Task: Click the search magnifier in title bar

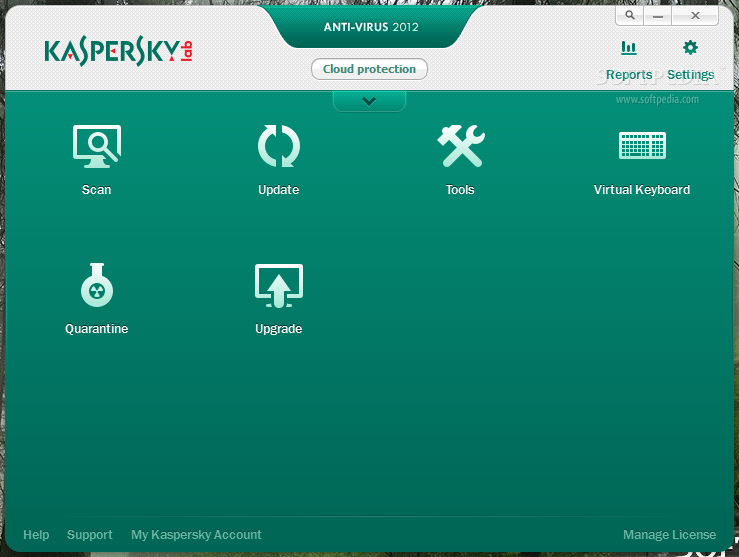Action: [x=630, y=16]
